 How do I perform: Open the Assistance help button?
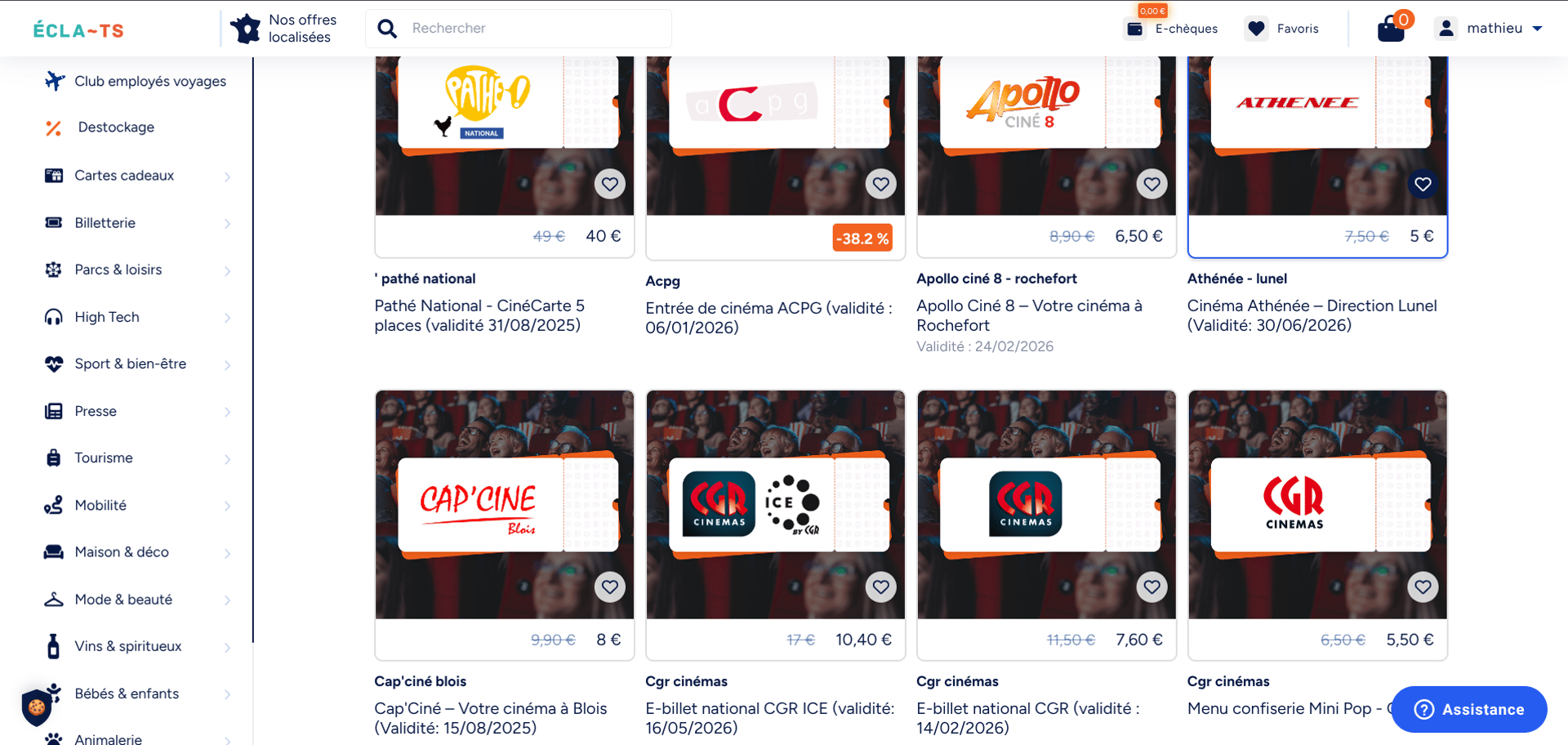tap(1469, 709)
